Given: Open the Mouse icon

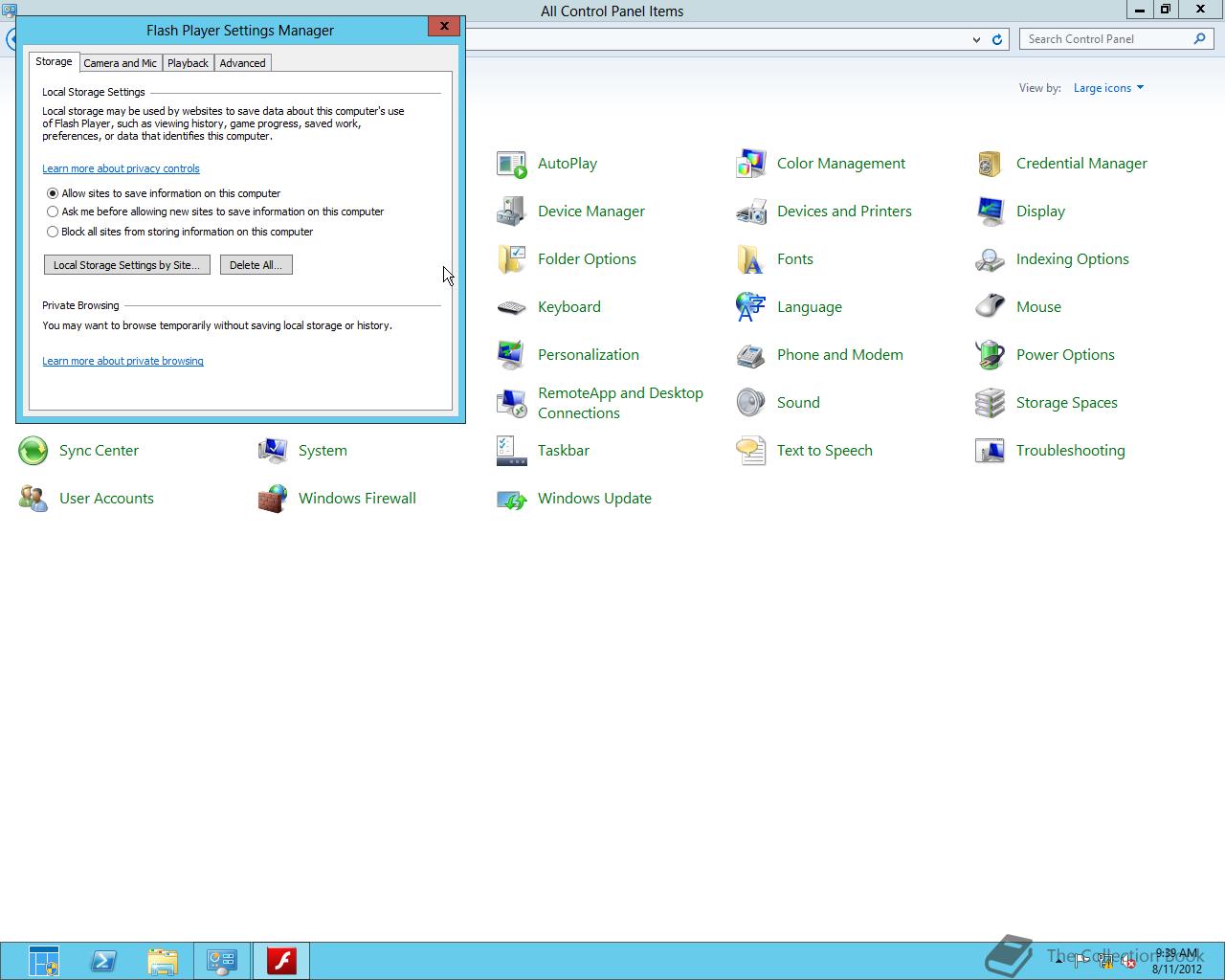Looking at the screenshot, I should (x=990, y=307).
